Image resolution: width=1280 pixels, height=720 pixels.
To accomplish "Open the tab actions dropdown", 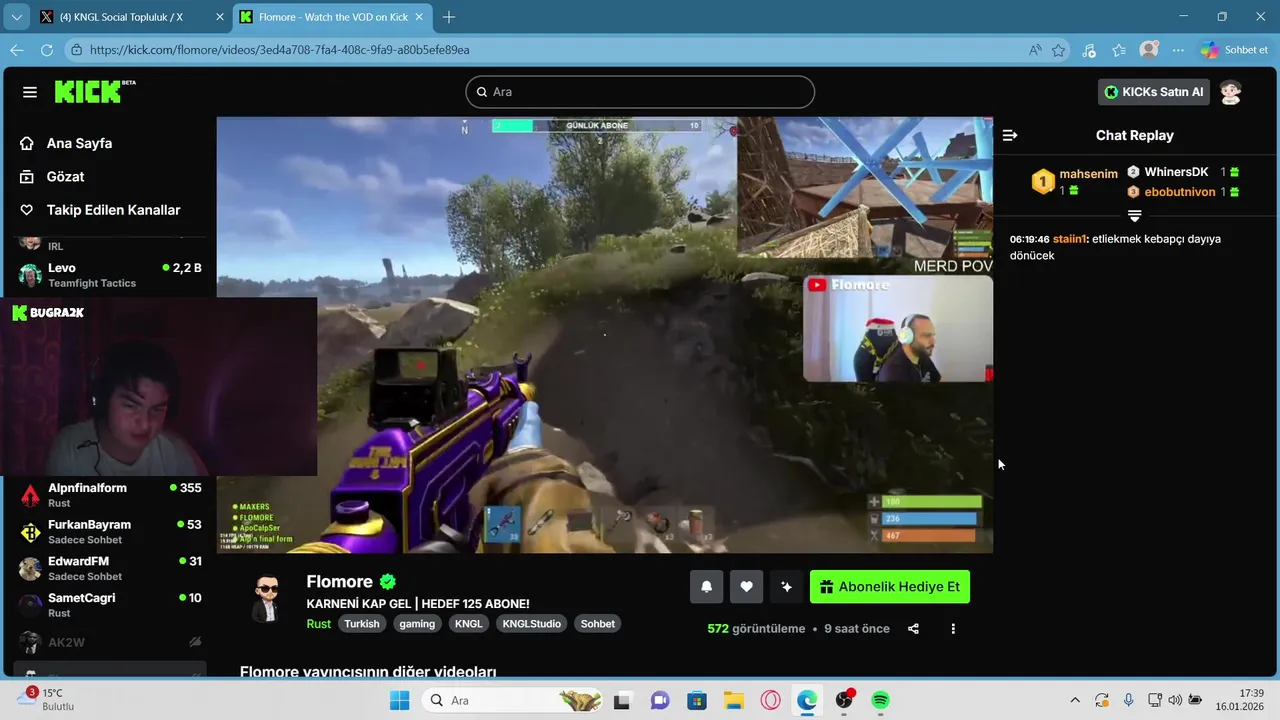I will point(16,17).
